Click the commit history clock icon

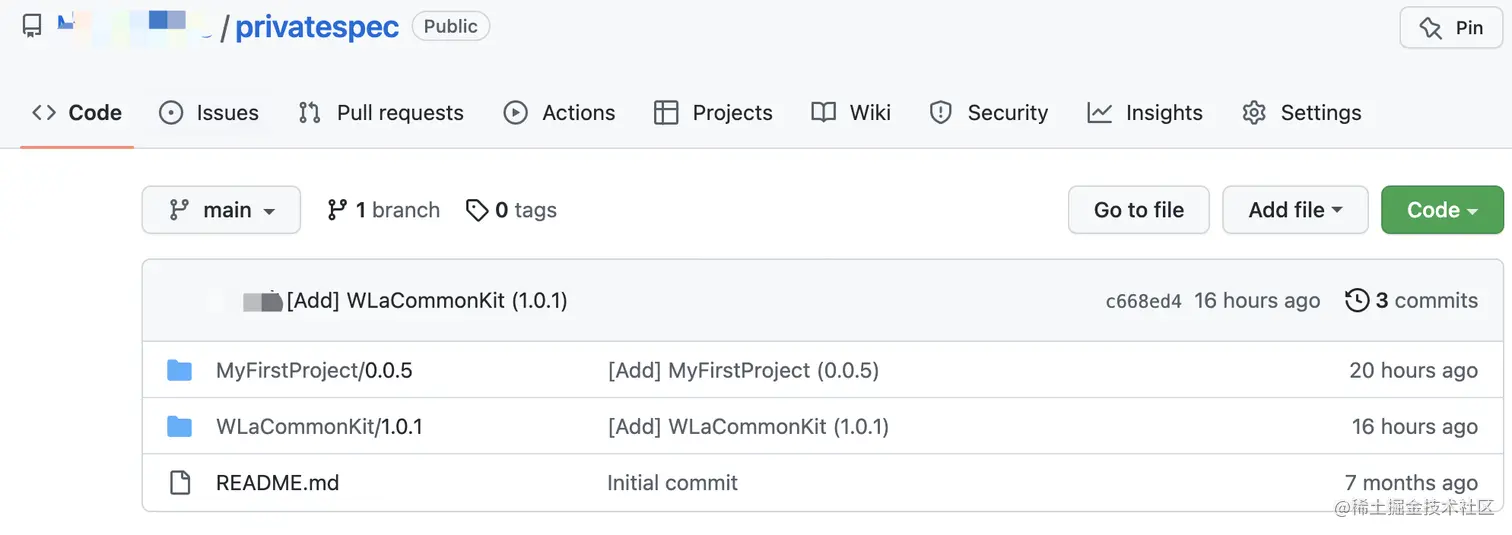point(1357,301)
